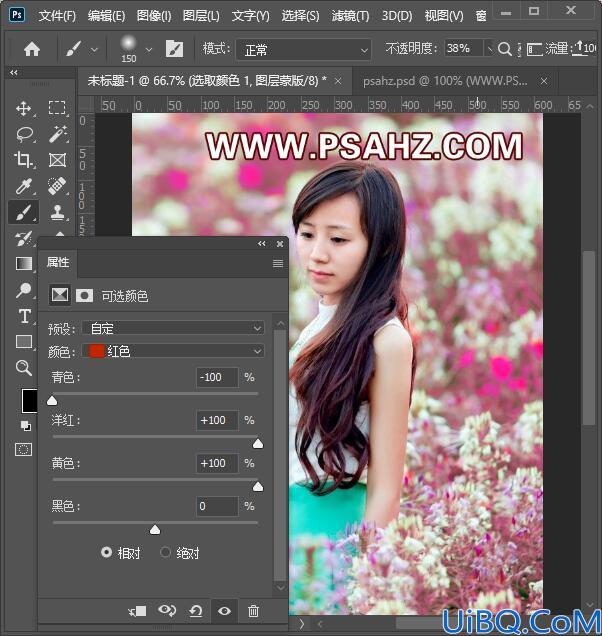The height and width of the screenshot is (636, 602).
Task: Clip adjustment to layer below
Action: 138,611
